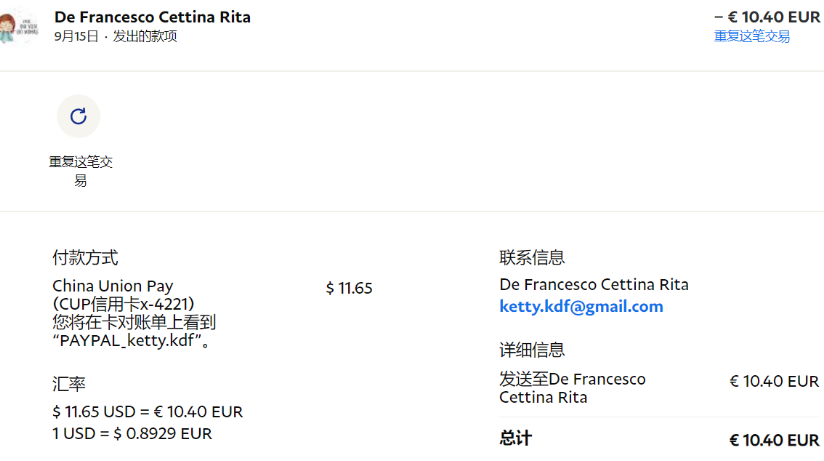Click the $ 11.65 USD = € 10.40 EUR line
Screen dimensions: 824x461
tap(147, 411)
